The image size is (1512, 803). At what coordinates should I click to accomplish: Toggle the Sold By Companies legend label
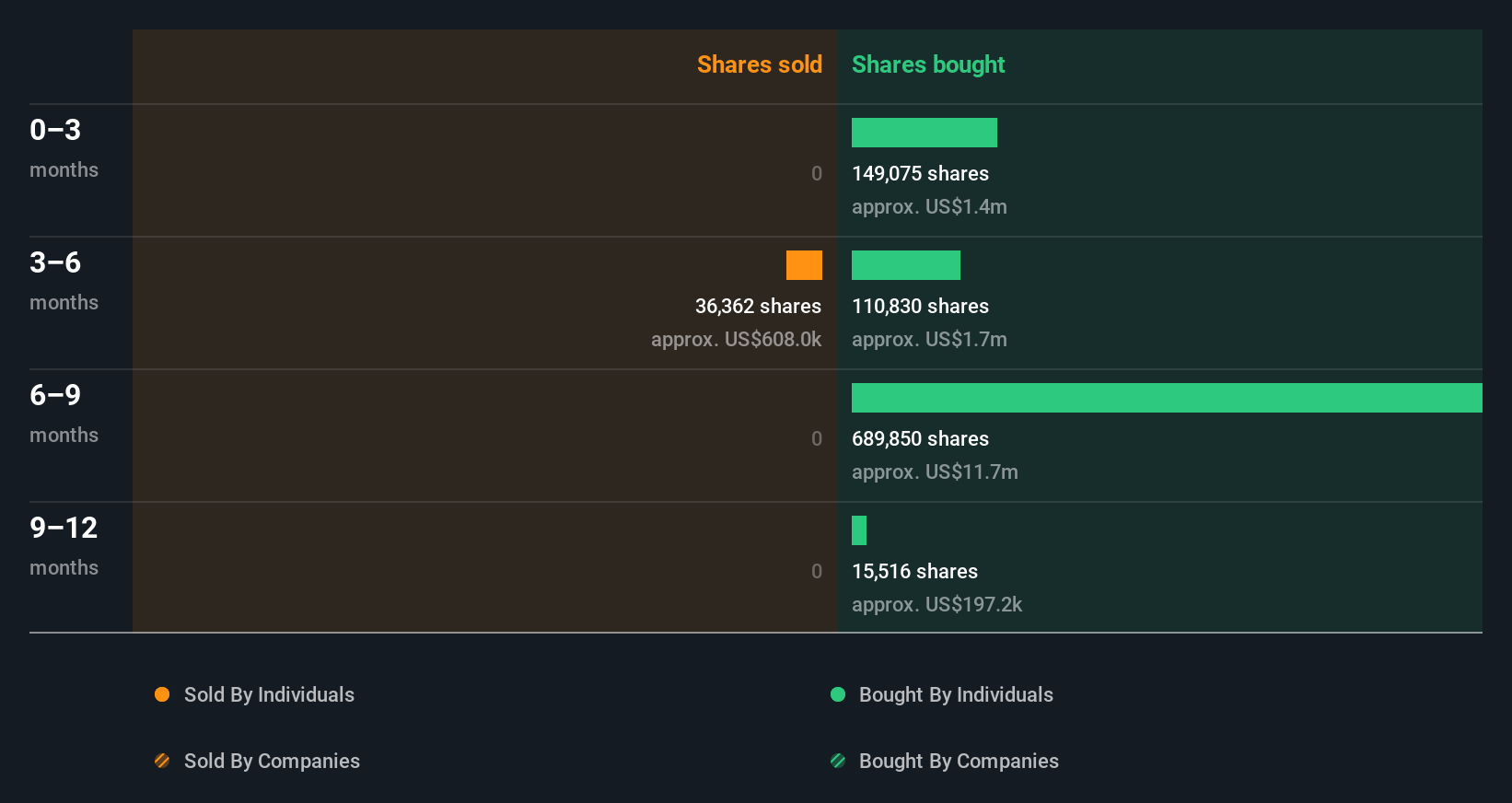pyautogui.click(x=272, y=761)
